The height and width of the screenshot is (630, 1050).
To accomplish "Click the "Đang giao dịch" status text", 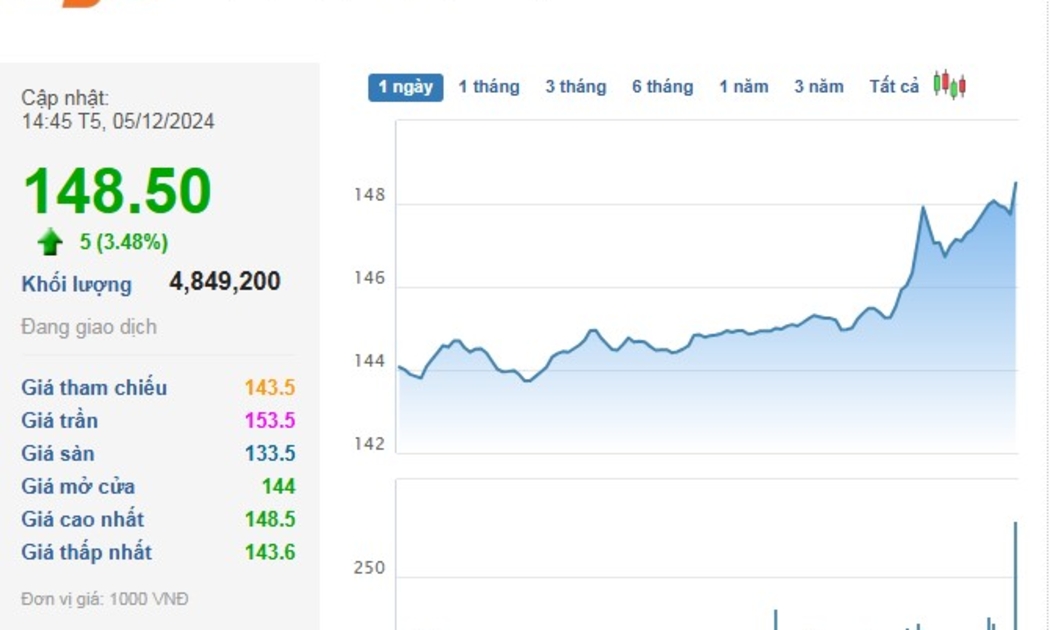I will (x=89, y=327).
